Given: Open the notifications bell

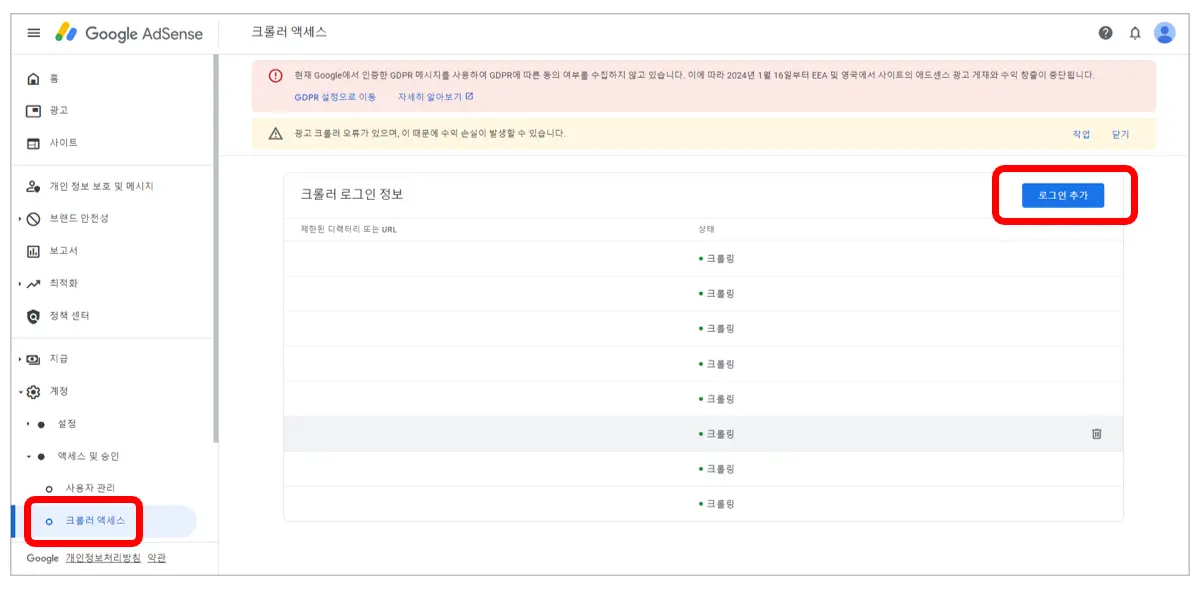Looking at the screenshot, I should click(1137, 32).
